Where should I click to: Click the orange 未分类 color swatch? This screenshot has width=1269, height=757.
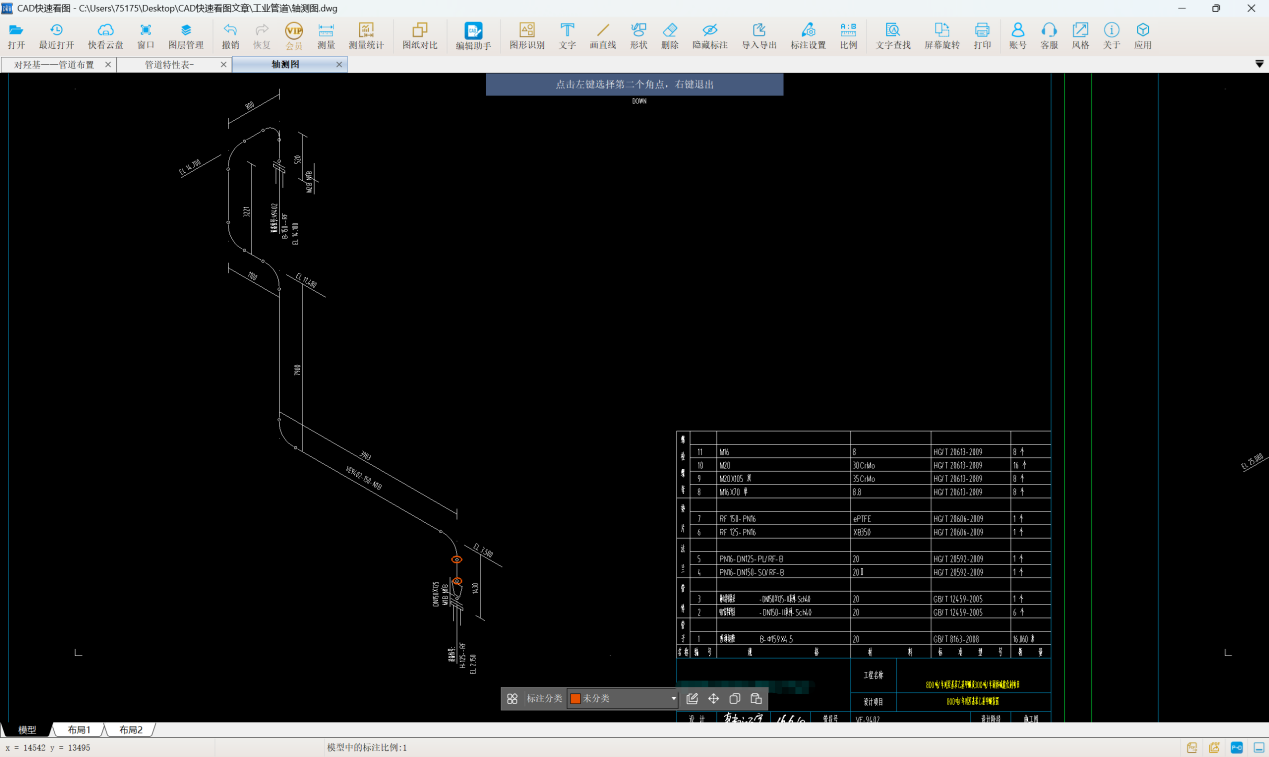[575, 699]
